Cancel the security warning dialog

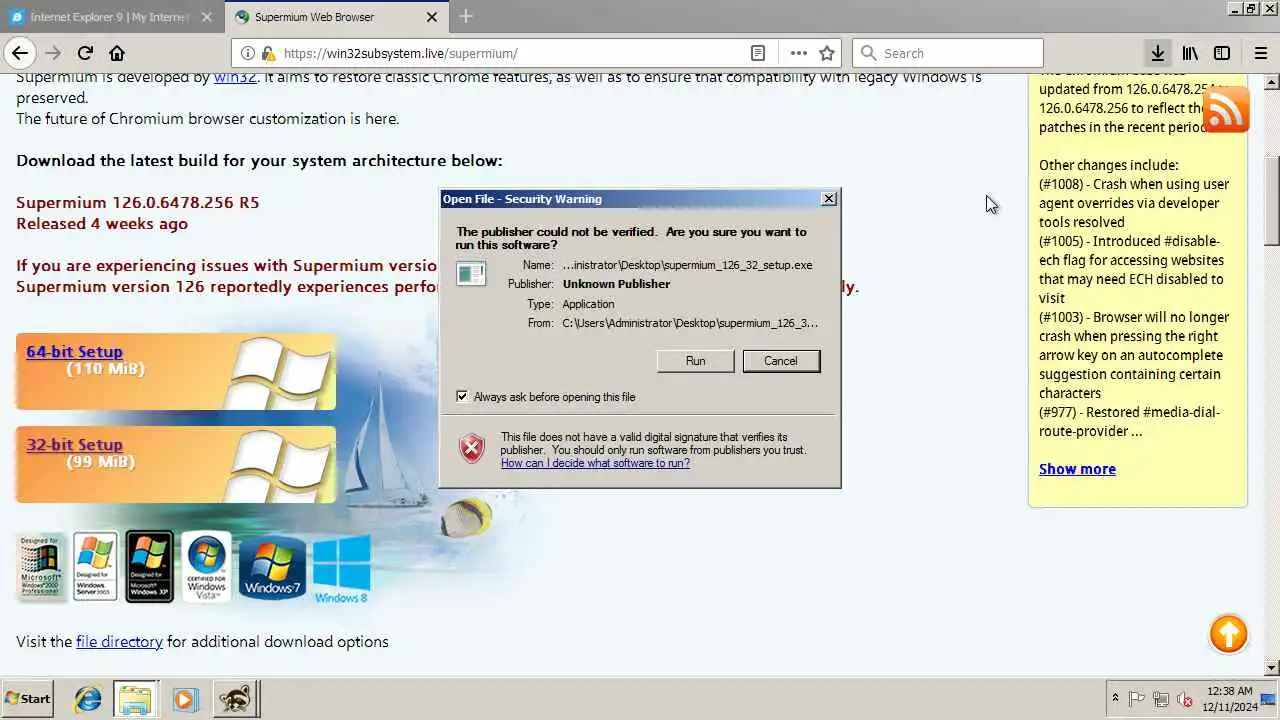pos(781,361)
